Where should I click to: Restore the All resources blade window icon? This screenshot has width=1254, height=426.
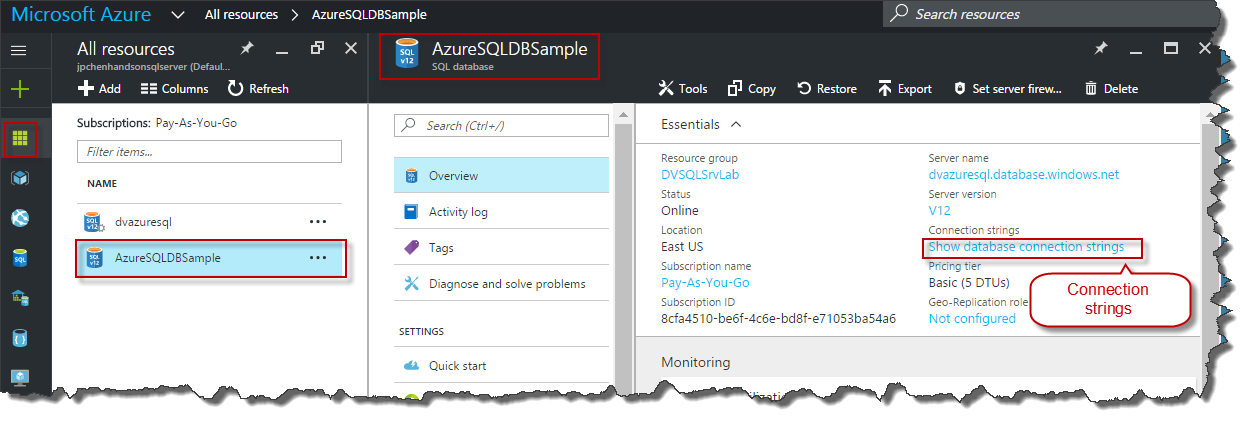(x=317, y=48)
